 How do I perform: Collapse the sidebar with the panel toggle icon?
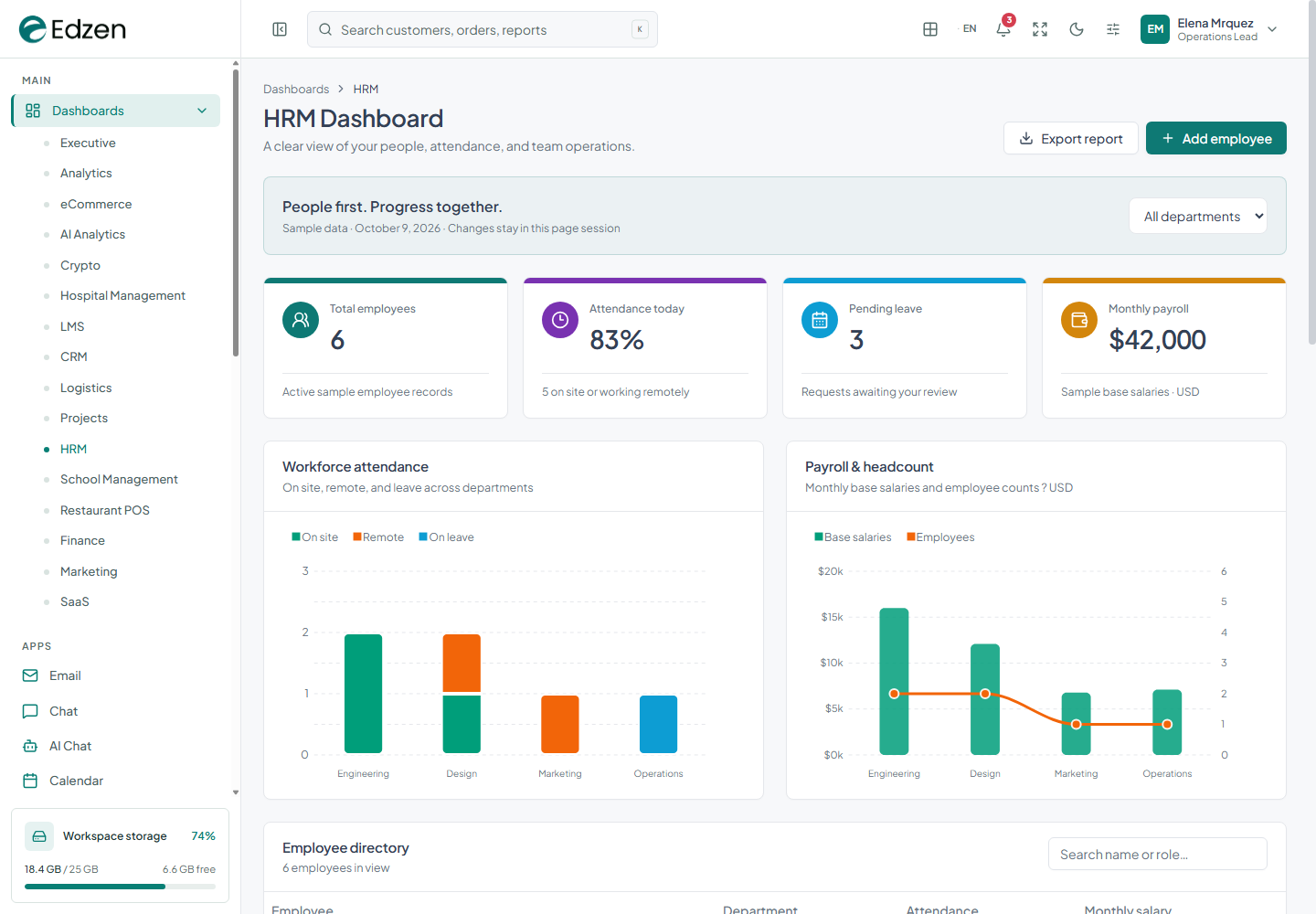click(x=280, y=29)
